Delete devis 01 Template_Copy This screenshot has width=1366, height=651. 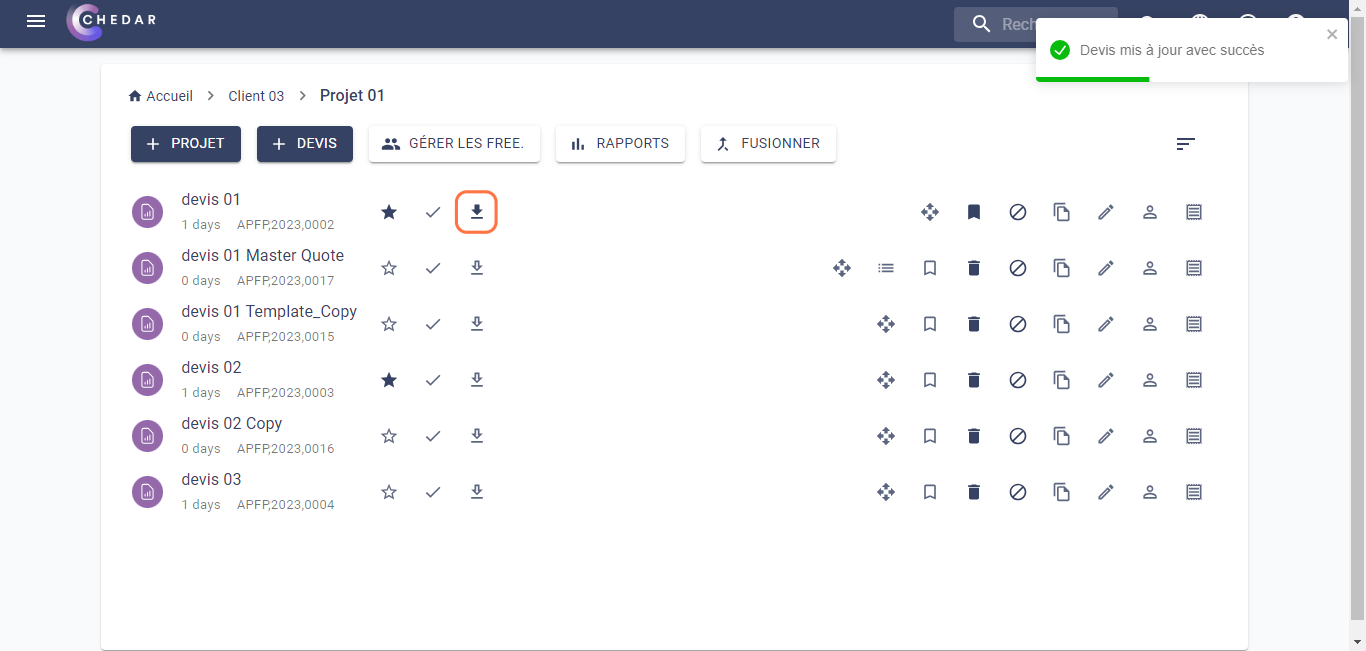pos(974,324)
